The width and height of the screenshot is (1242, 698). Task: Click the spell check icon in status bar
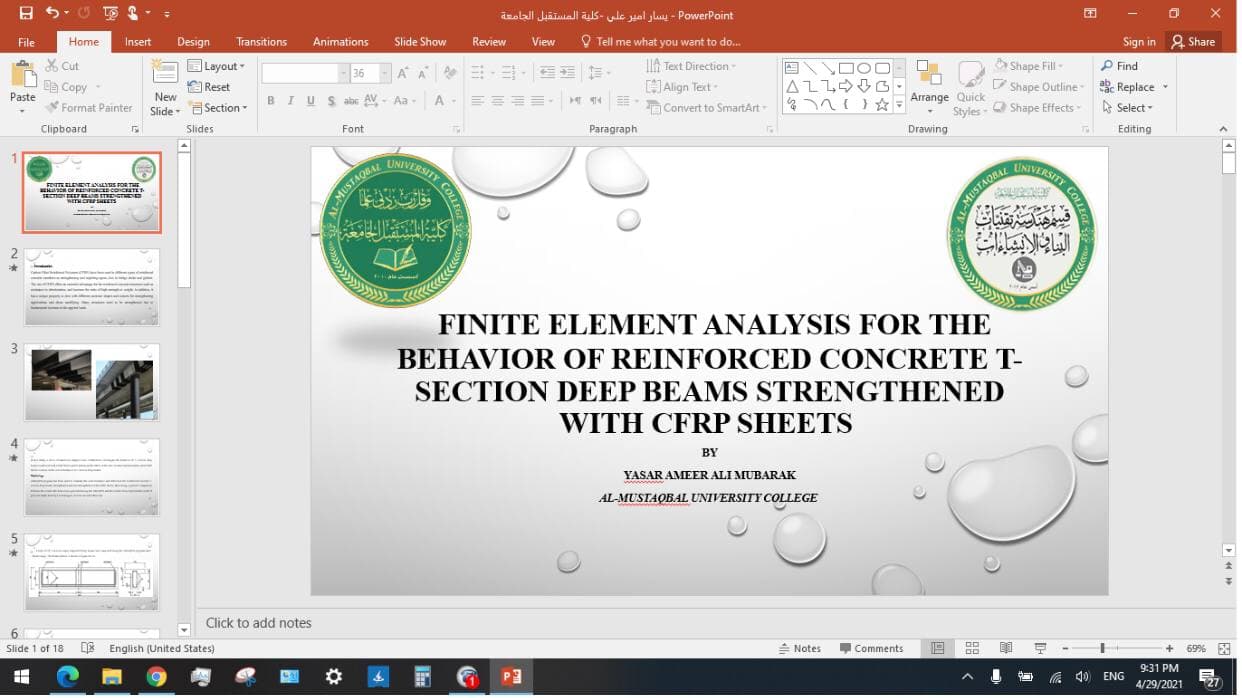coord(88,648)
